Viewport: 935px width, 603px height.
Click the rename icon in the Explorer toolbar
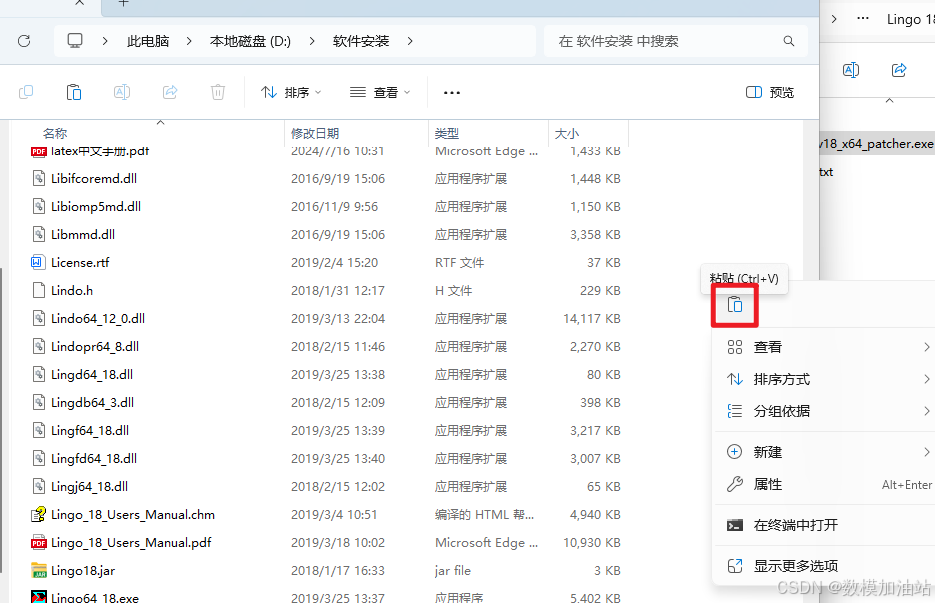(122, 92)
